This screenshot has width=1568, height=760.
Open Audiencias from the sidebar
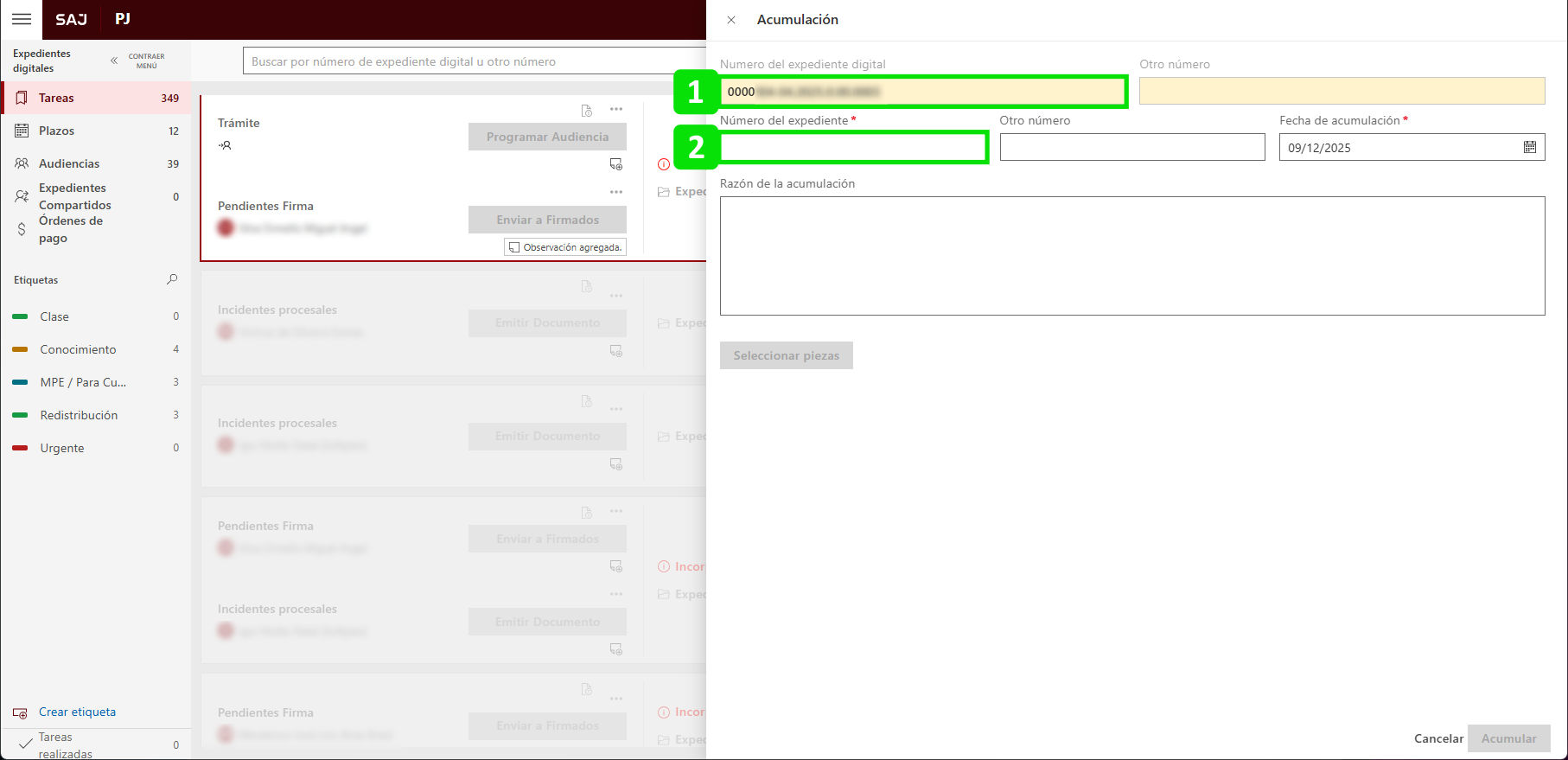coord(69,163)
